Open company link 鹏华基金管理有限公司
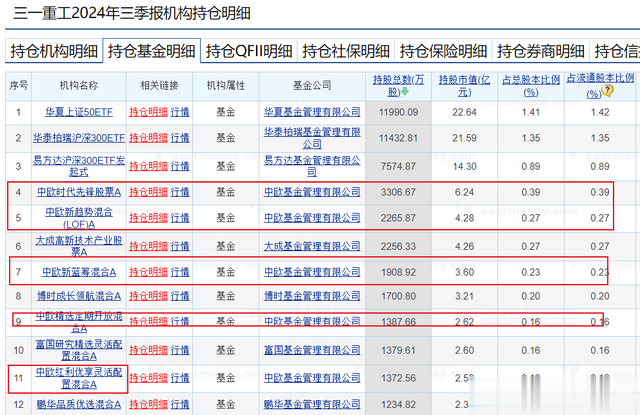Image resolution: width=640 pixels, height=415 pixels. [x=312, y=405]
